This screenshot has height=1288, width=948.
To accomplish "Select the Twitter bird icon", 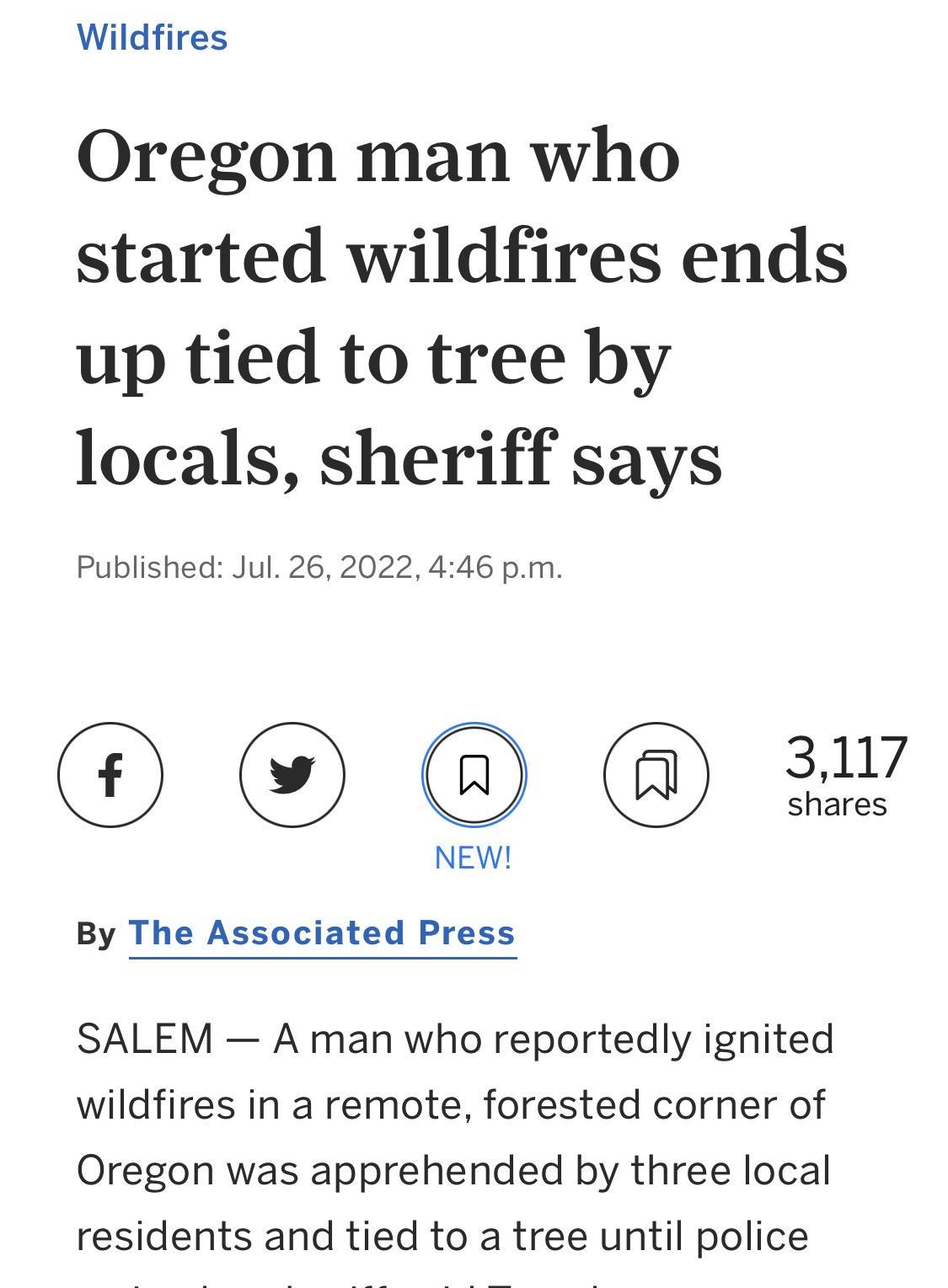I will pyautogui.click(x=292, y=774).
